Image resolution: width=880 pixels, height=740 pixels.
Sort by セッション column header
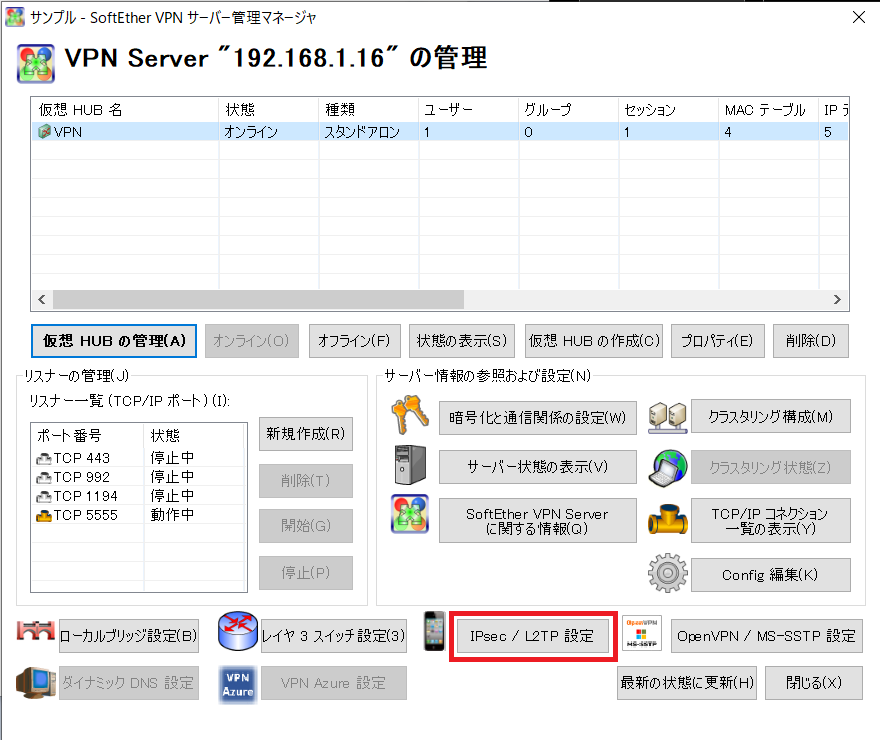click(x=668, y=109)
